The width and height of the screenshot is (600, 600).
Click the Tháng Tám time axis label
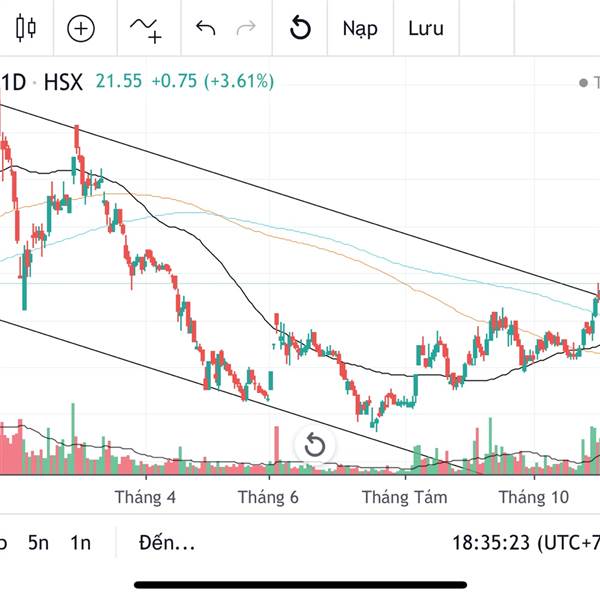tap(405, 497)
